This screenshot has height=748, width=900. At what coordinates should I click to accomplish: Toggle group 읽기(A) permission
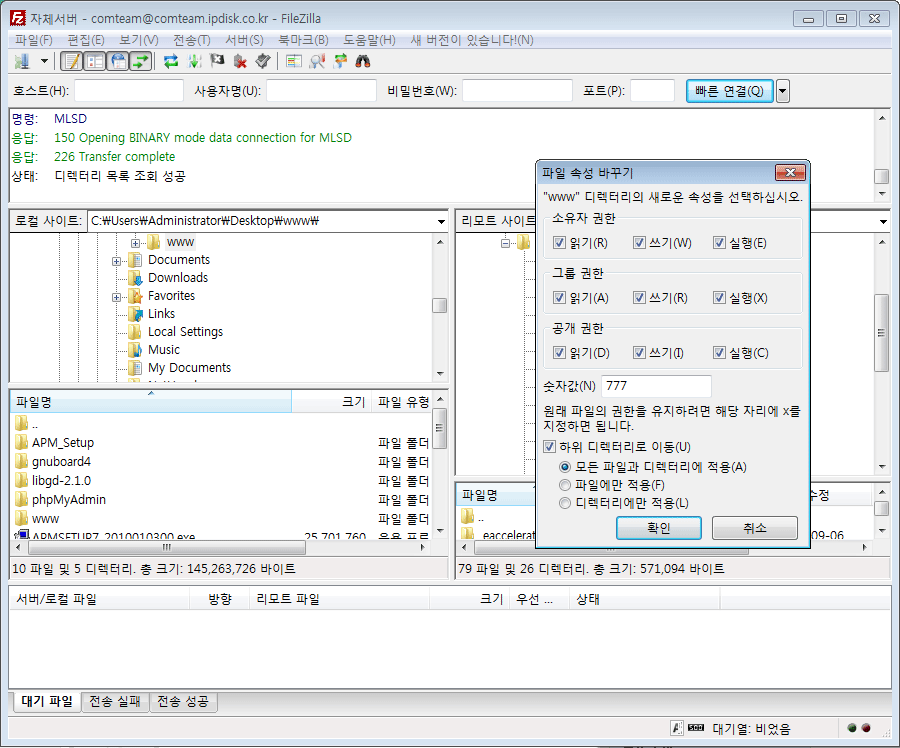559,298
